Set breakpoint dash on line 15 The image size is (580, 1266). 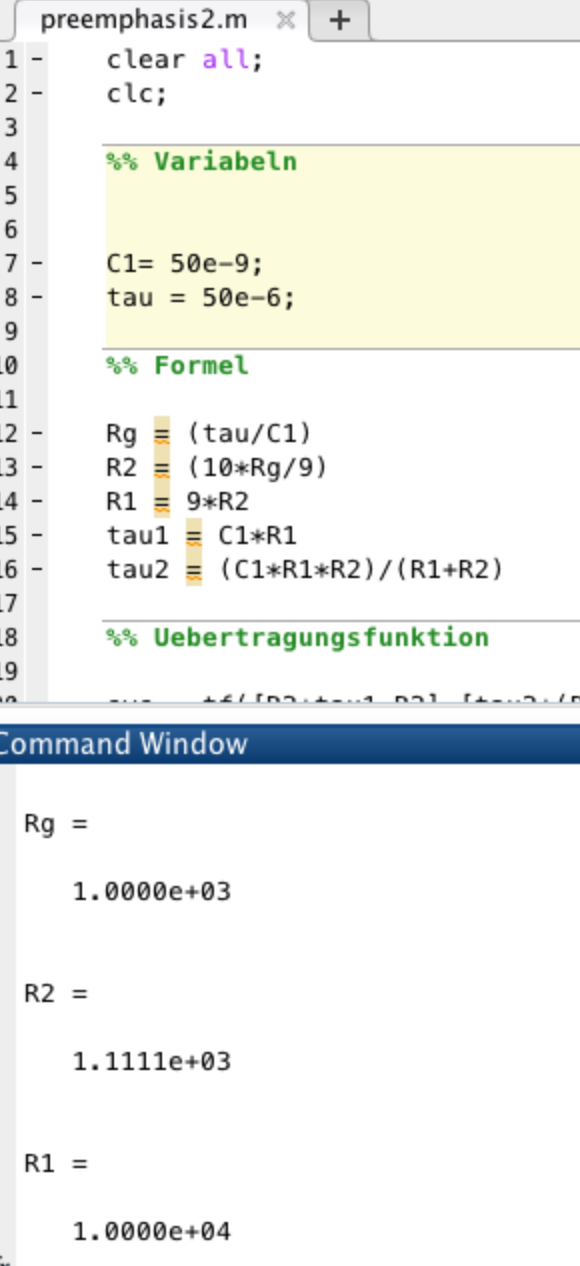pos(37,535)
